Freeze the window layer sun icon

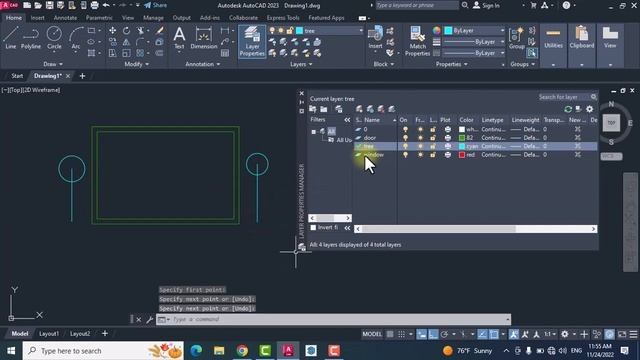pos(420,155)
